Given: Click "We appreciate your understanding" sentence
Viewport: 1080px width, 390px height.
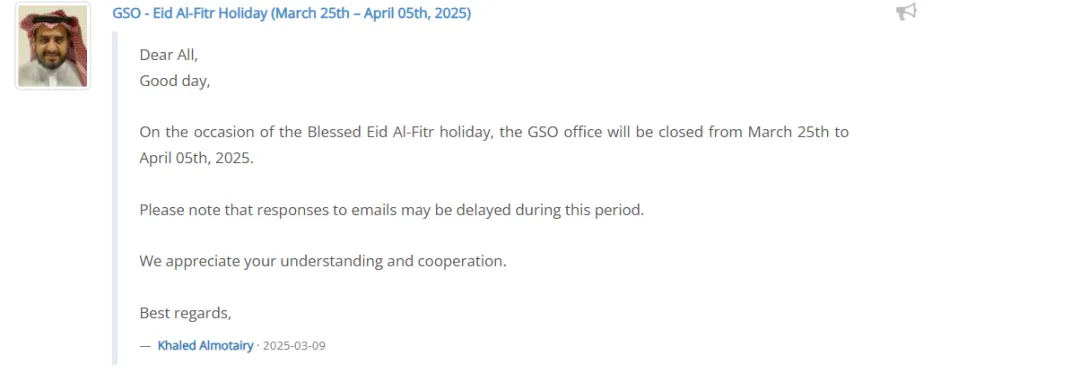Looking at the screenshot, I should tap(322, 261).
